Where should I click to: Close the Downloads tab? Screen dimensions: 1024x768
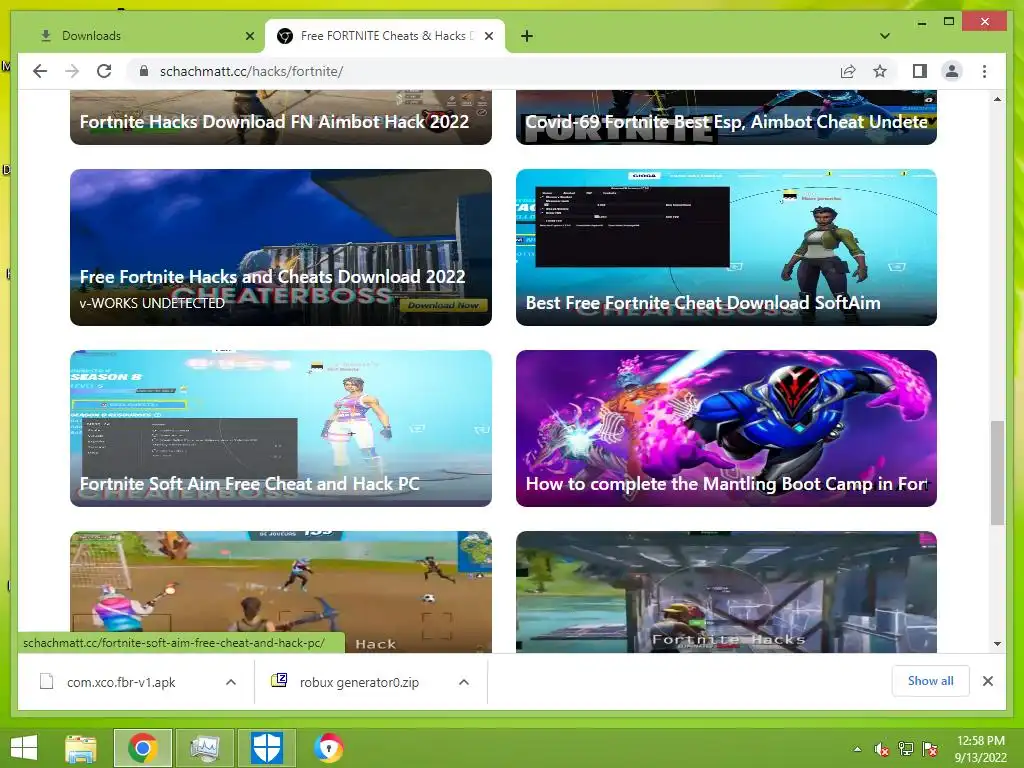[249, 36]
